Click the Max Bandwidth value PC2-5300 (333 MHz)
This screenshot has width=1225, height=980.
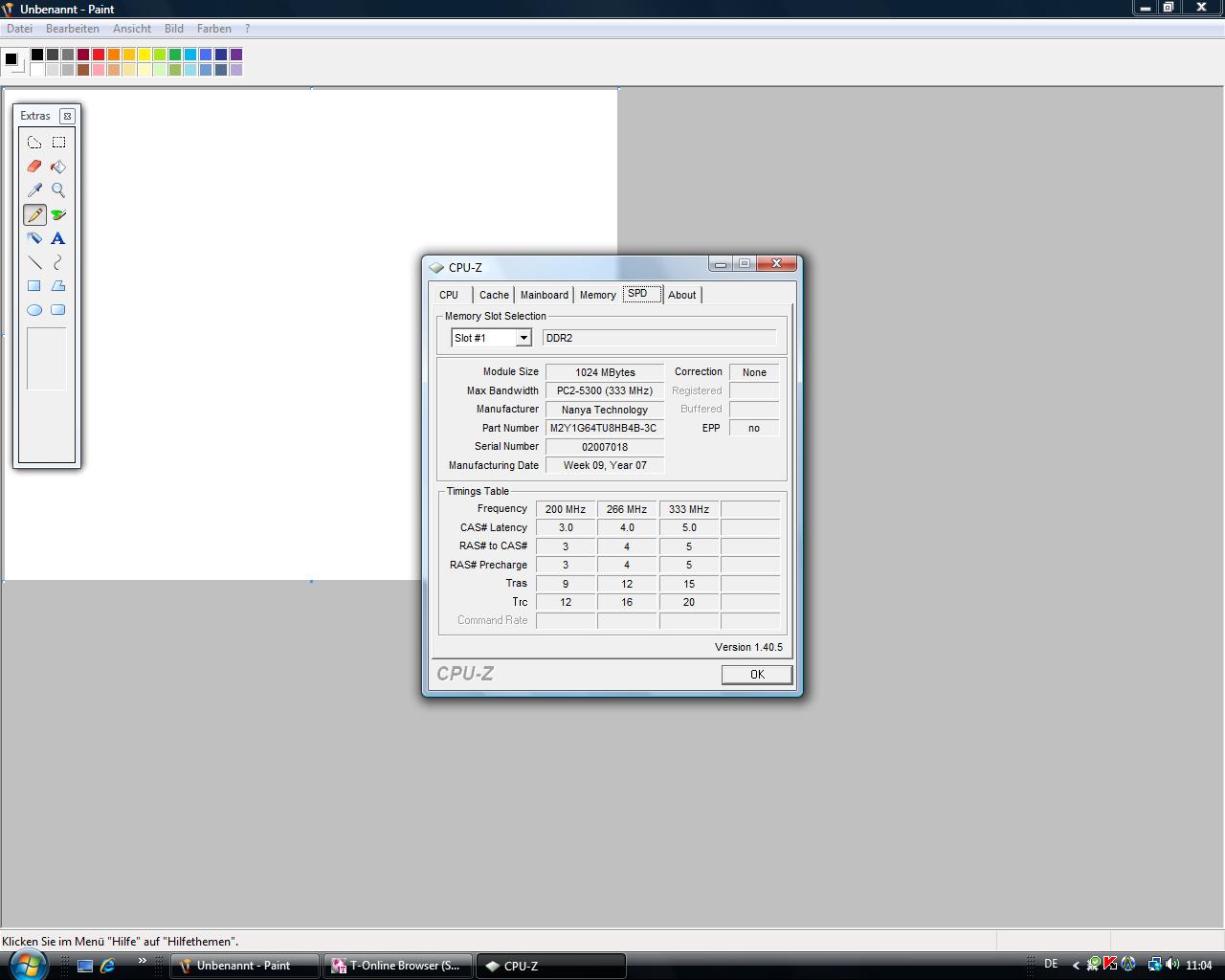[605, 390]
